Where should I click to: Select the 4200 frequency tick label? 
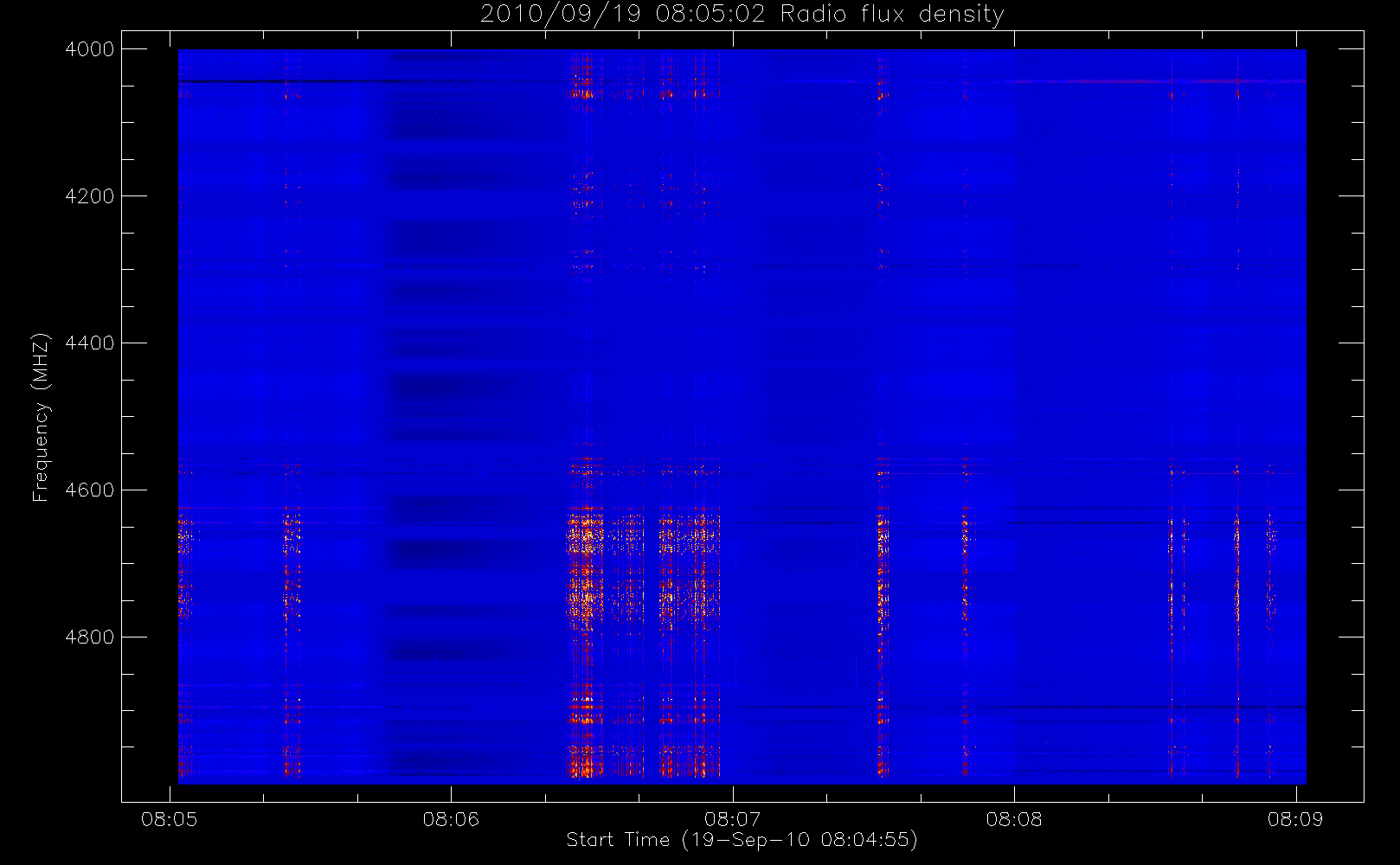click(90, 196)
